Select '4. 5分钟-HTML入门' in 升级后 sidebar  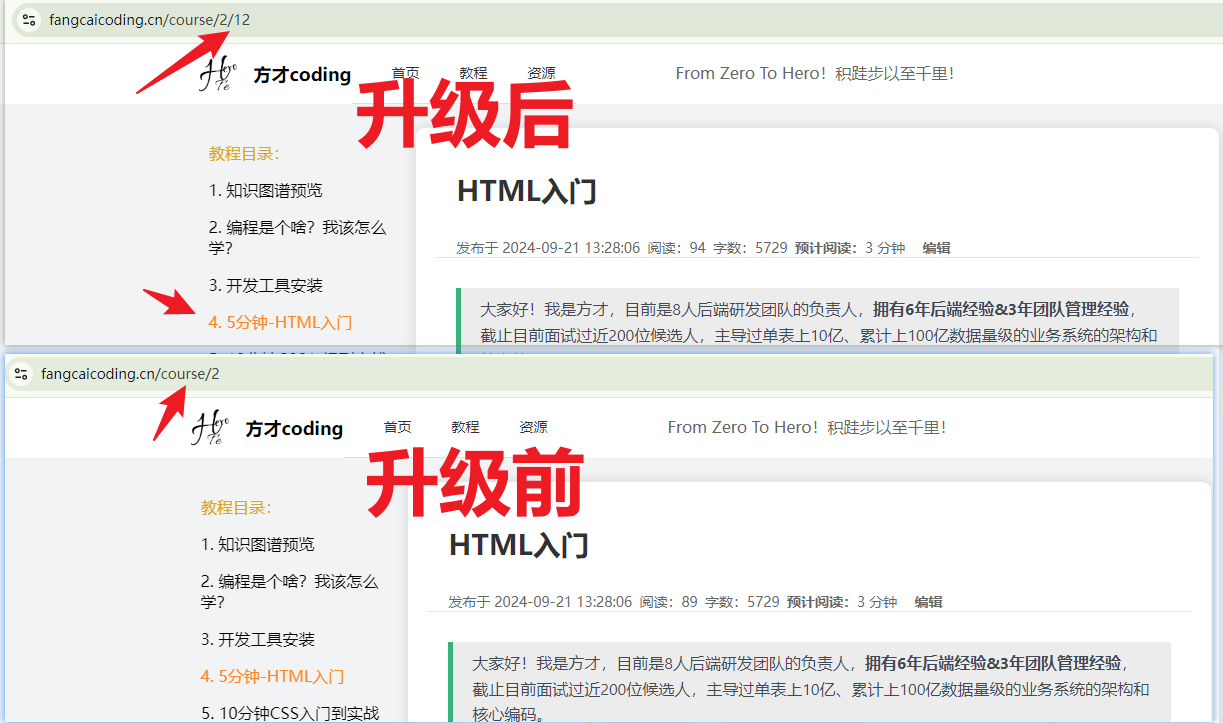coord(281,322)
